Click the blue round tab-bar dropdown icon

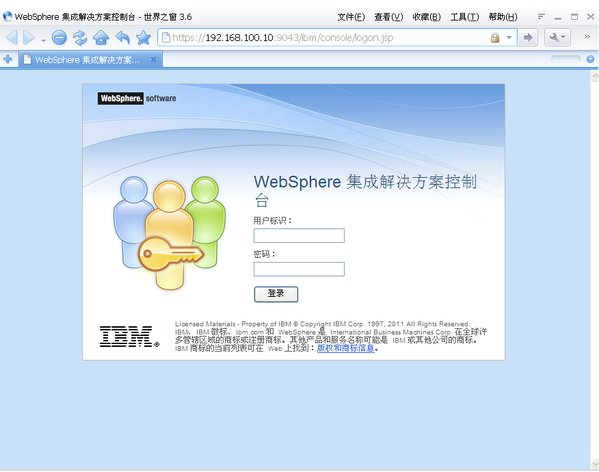590,59
